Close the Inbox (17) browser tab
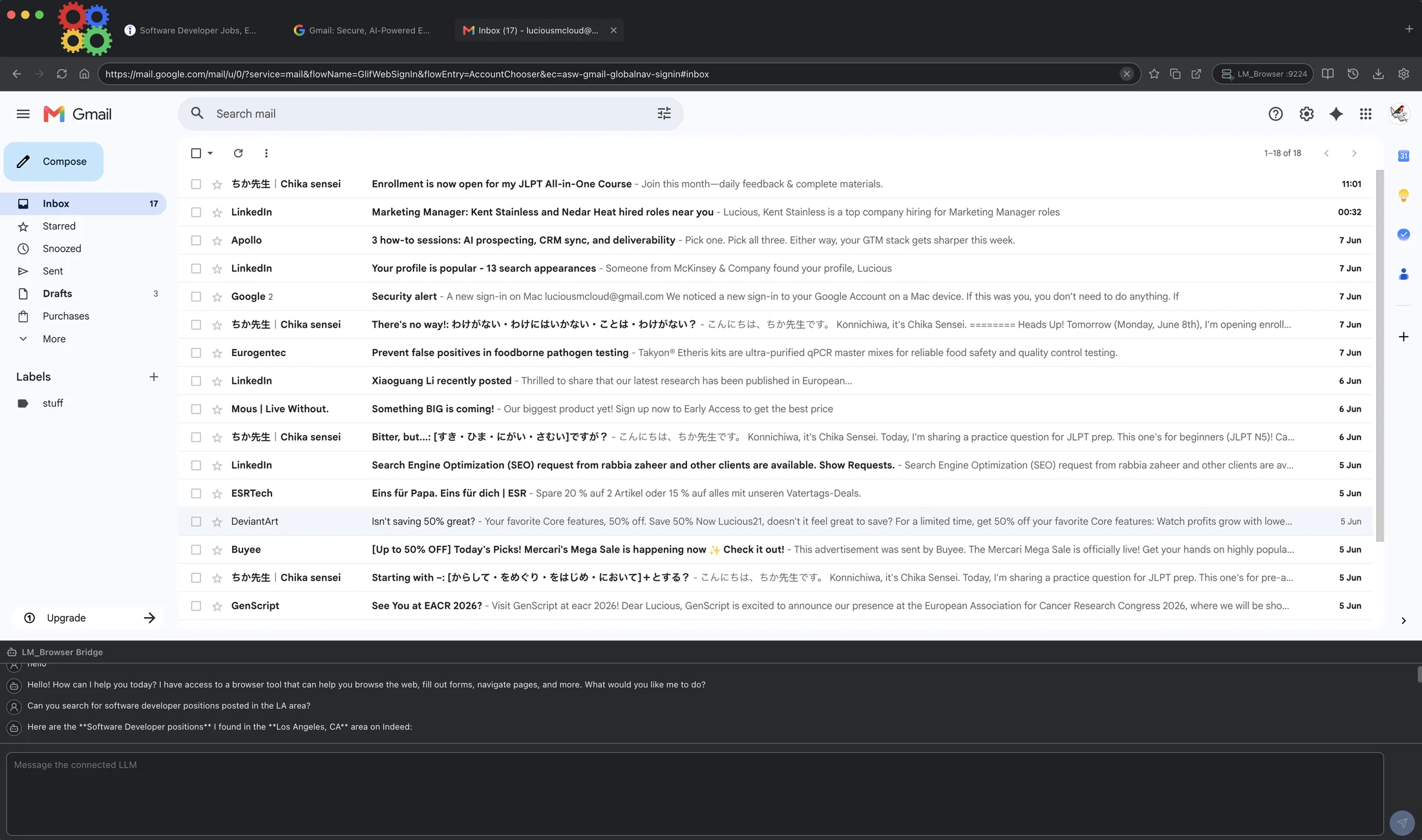Viewport: 1422px width, 840px height. [x=613, y=30]
